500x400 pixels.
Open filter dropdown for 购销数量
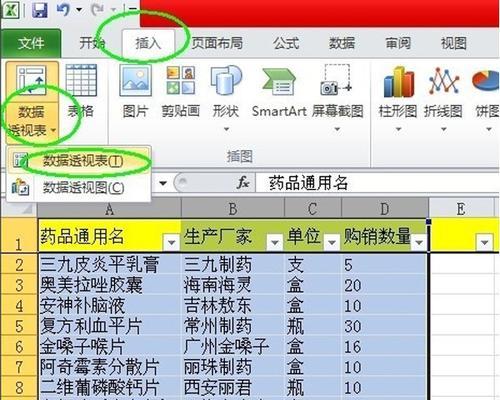[x=419, y=242]
